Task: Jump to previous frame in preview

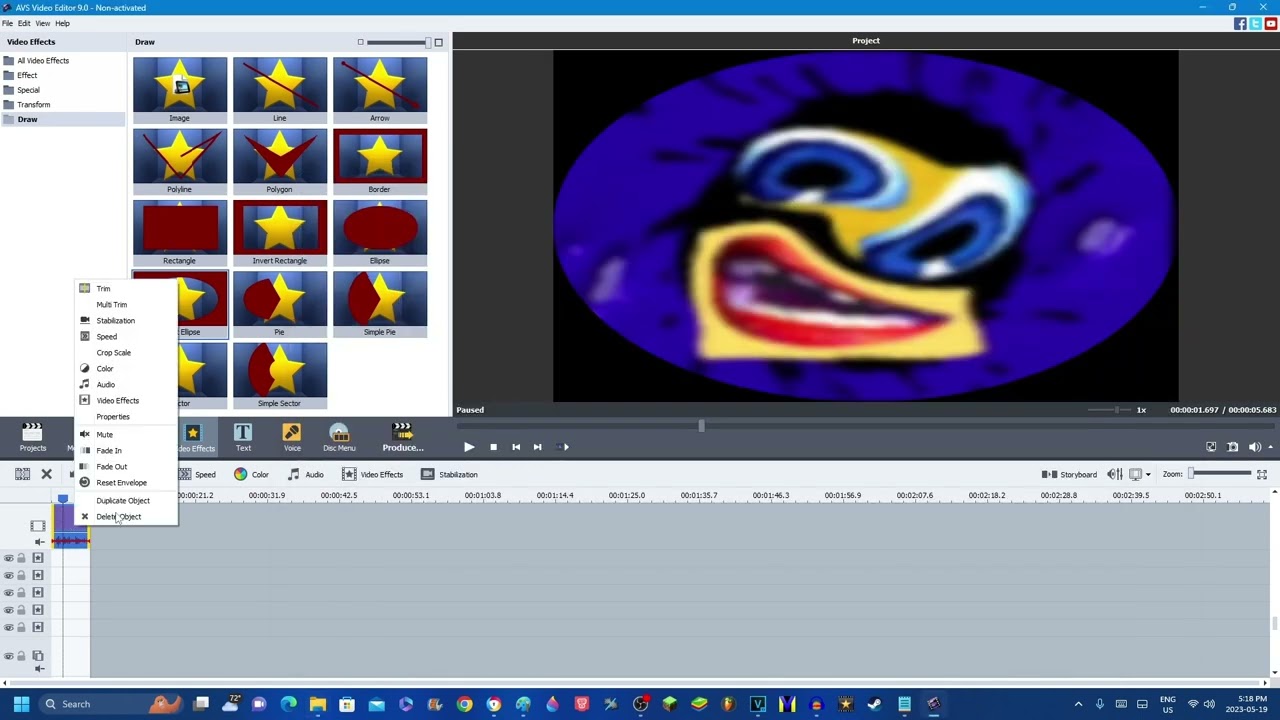Action: pyautogui.click(x=515, y=447)
